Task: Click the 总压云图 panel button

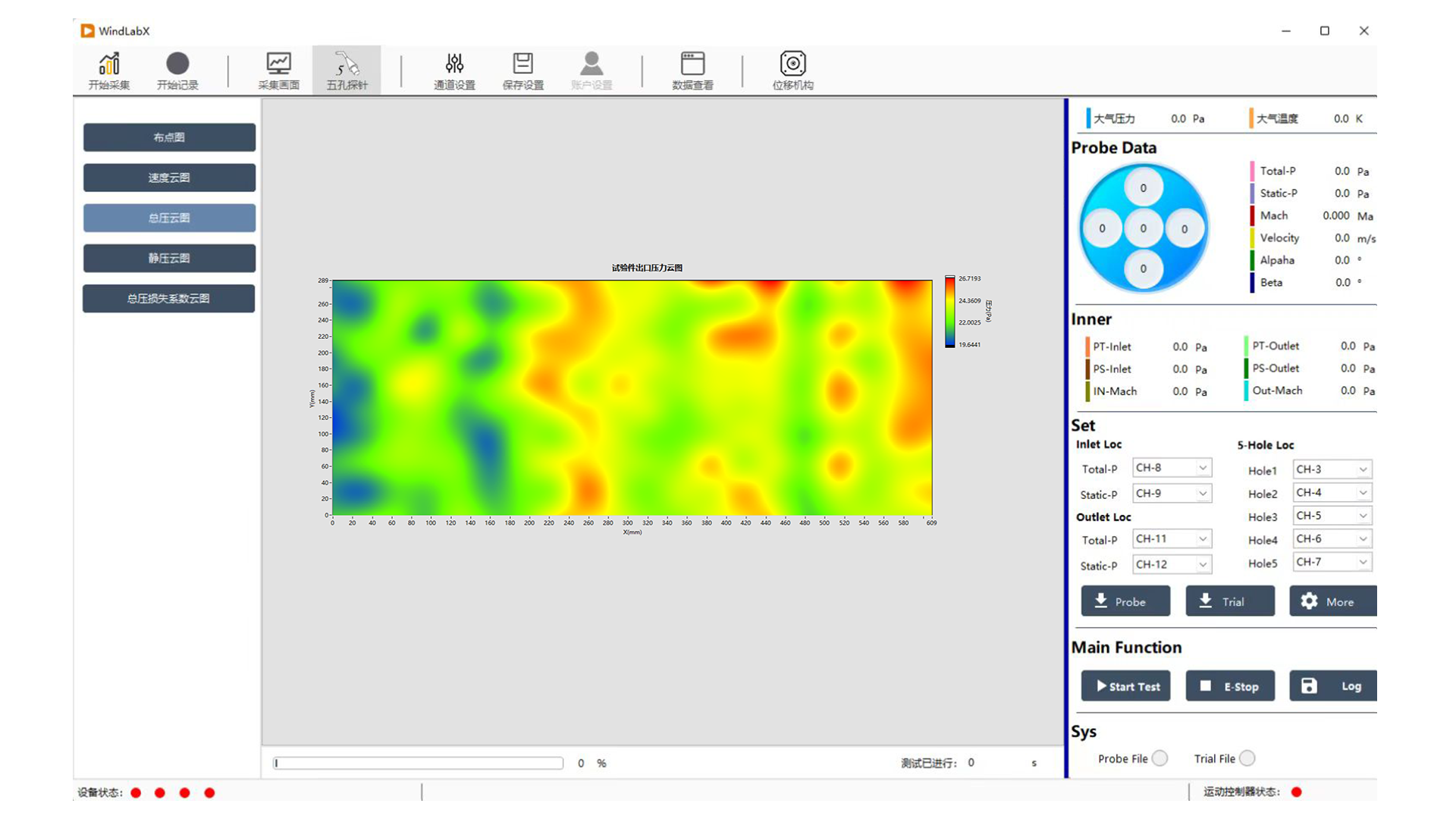Action: point(170,218)
